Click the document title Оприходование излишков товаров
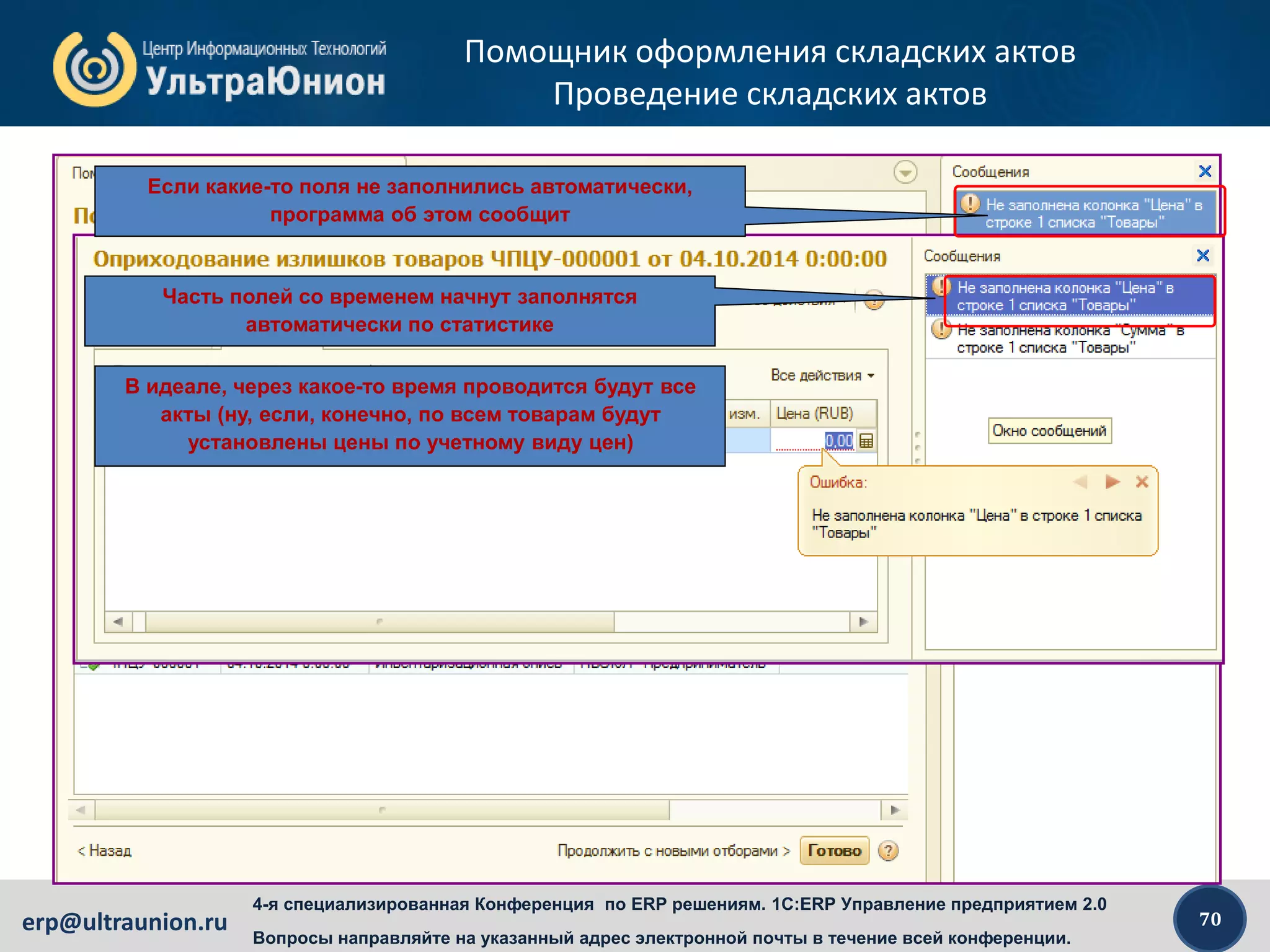This screenshot has height=952, width=1270. 490,258
